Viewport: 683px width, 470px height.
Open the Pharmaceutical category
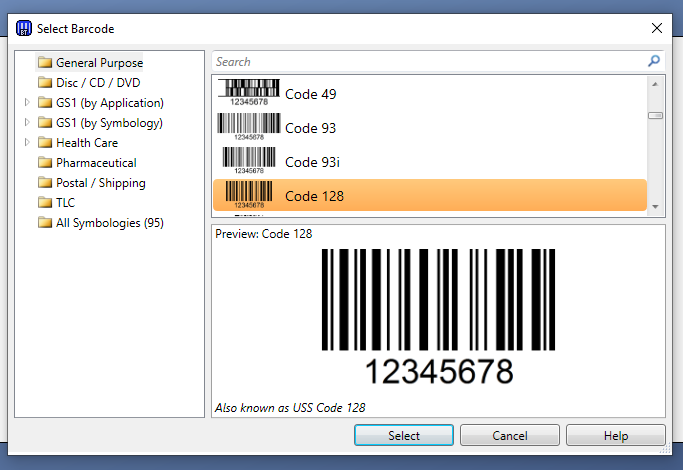[96, 163]
